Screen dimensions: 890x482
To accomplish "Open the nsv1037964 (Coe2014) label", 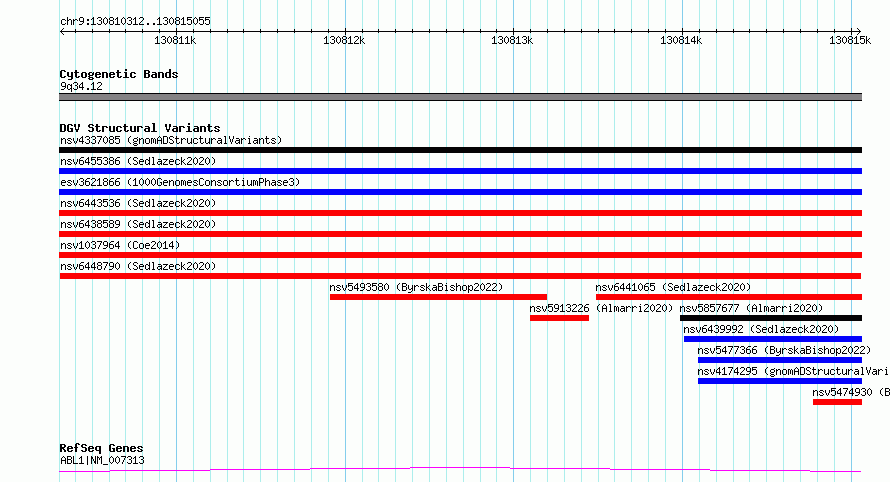I will pyautogui.click(x=120, y=245).
